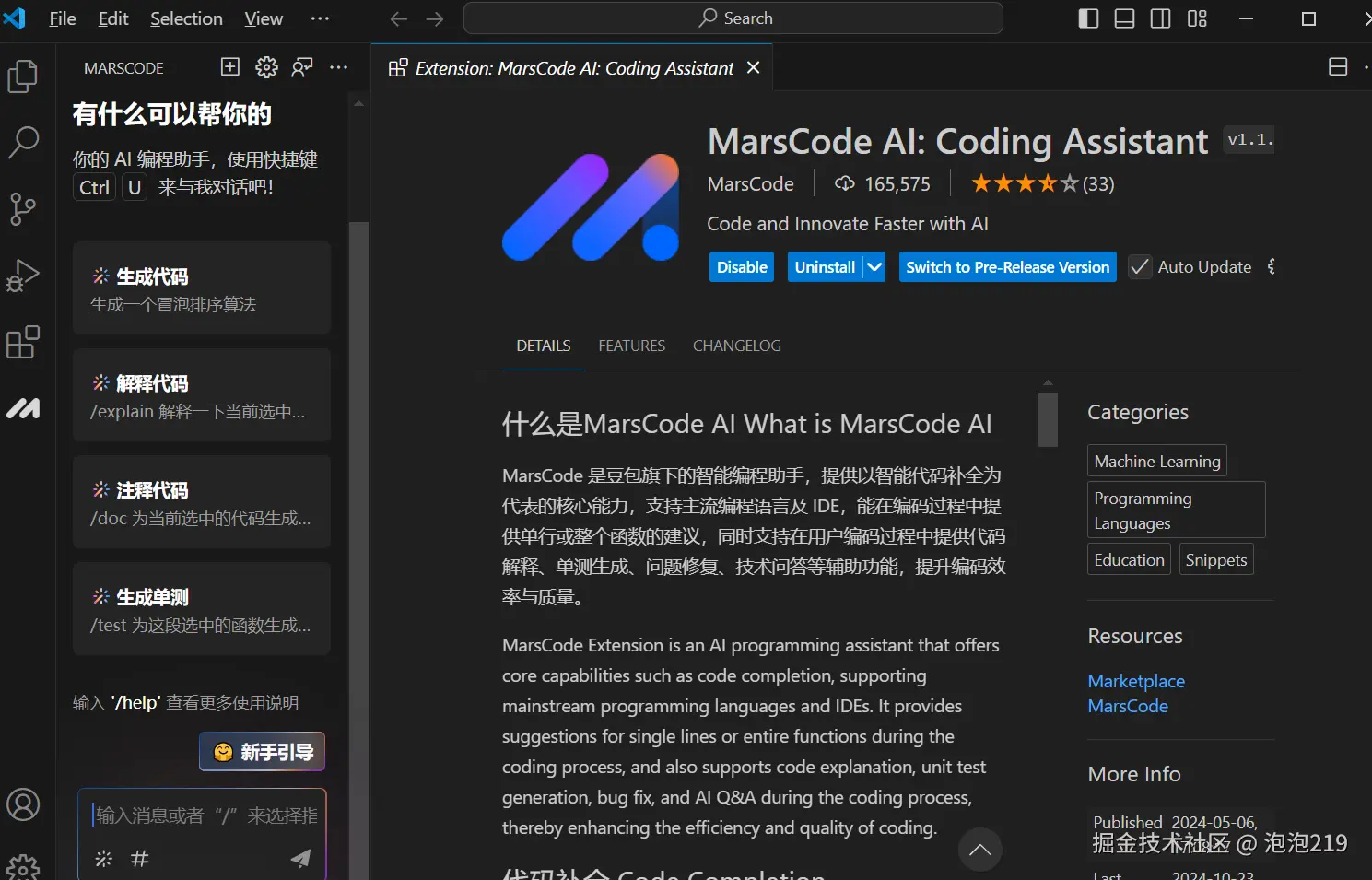The image size is (1372, 880).
Task: Open the Manage gear in activity bar
Action: coord(23,868)
